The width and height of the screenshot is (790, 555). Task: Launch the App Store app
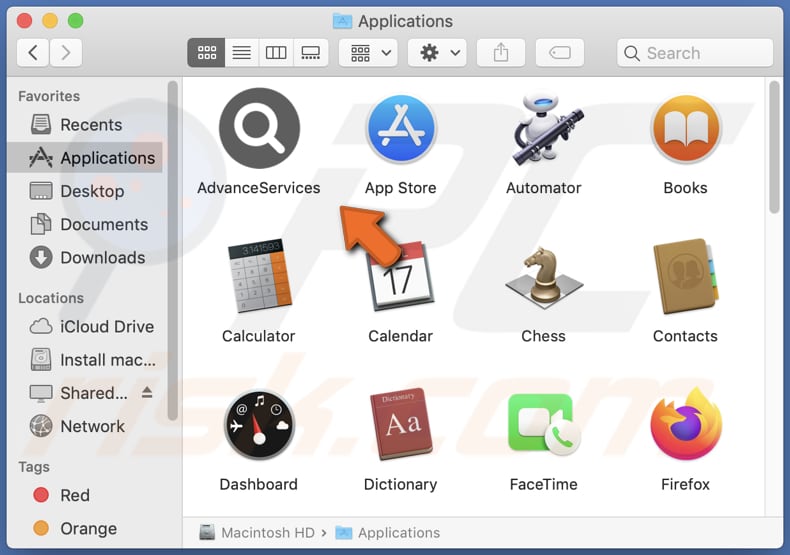click(x=401, y=128)
